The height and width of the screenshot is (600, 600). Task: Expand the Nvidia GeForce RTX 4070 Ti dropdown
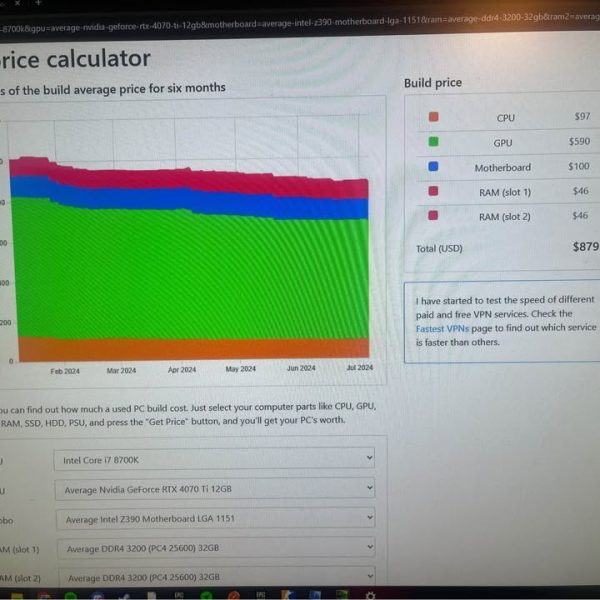[214, 488]
